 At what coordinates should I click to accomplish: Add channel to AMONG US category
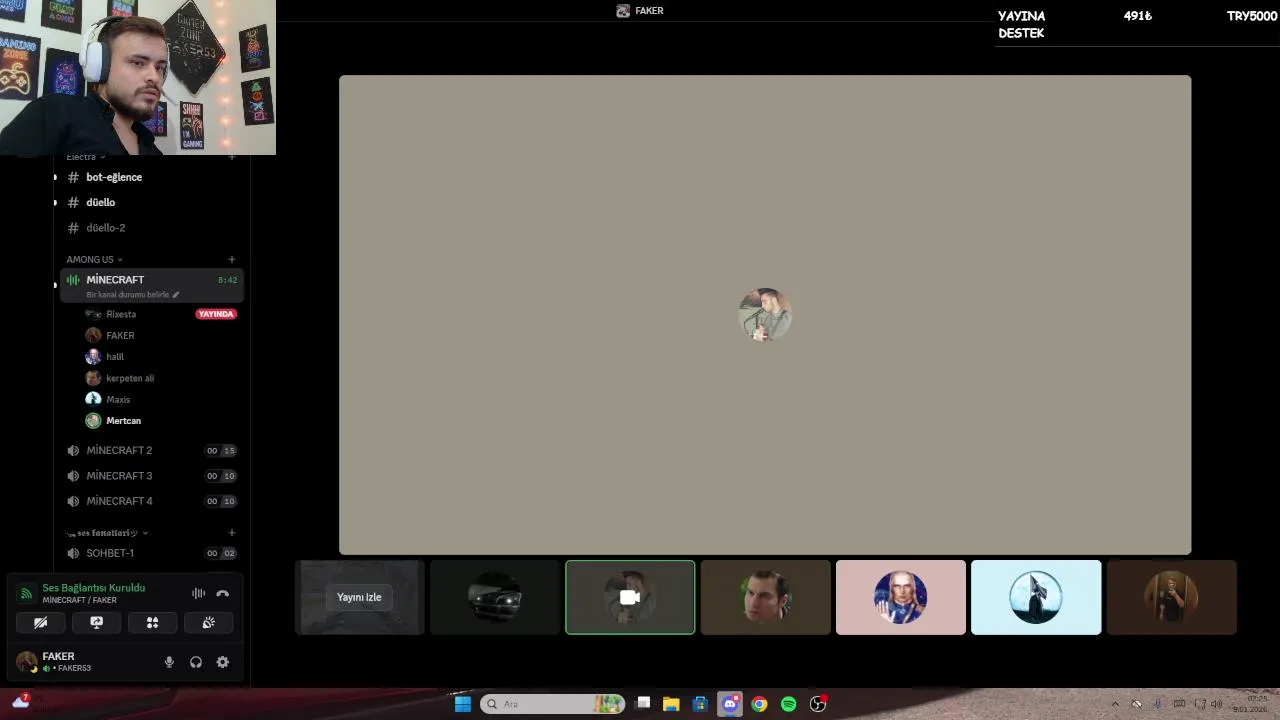tap(232, 259)
